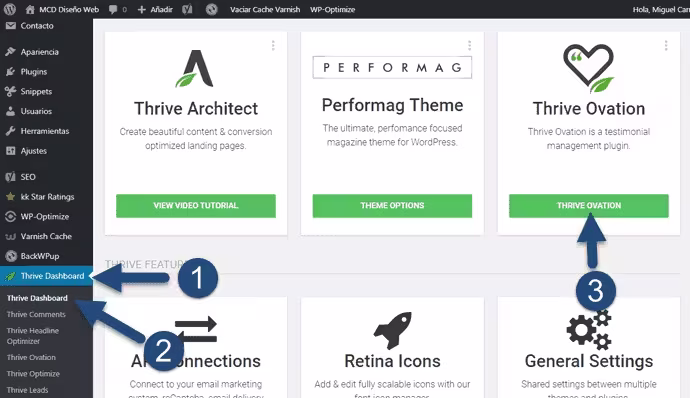Click the Thrive Architect heading

tap(196, 109)
